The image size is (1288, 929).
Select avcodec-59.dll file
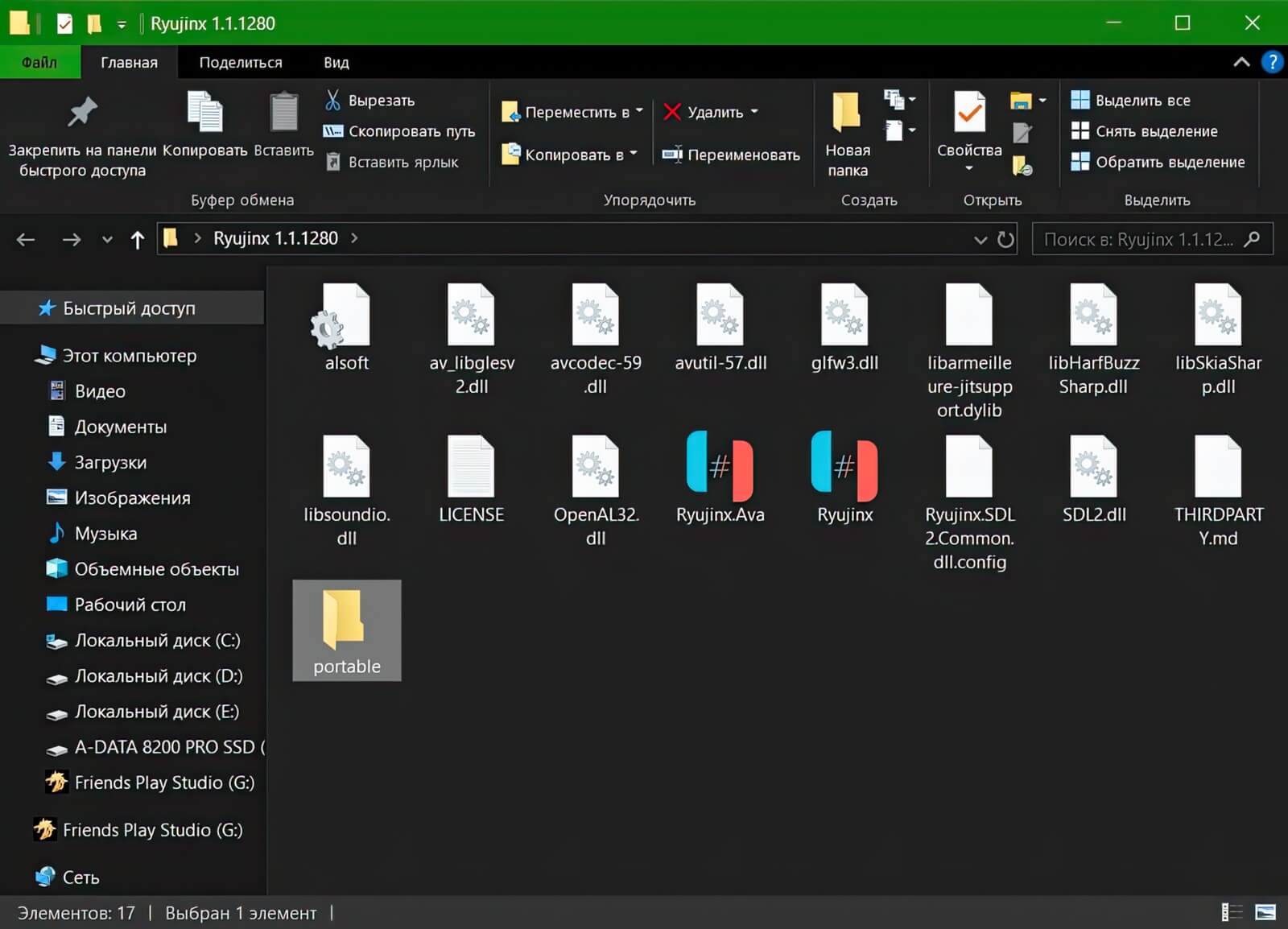click(596, 338)
